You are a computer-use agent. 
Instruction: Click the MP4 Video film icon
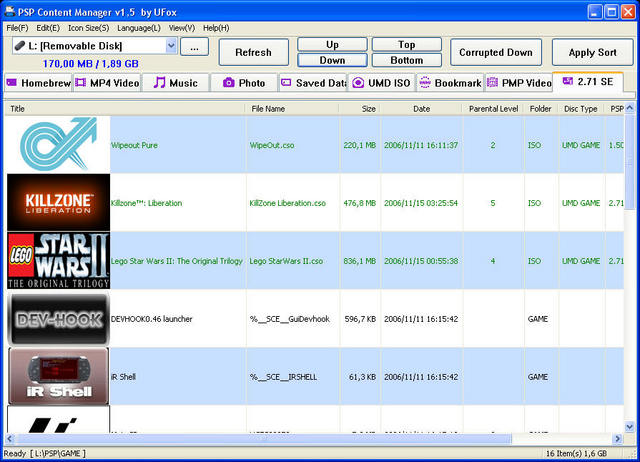(x=80, y=83)
